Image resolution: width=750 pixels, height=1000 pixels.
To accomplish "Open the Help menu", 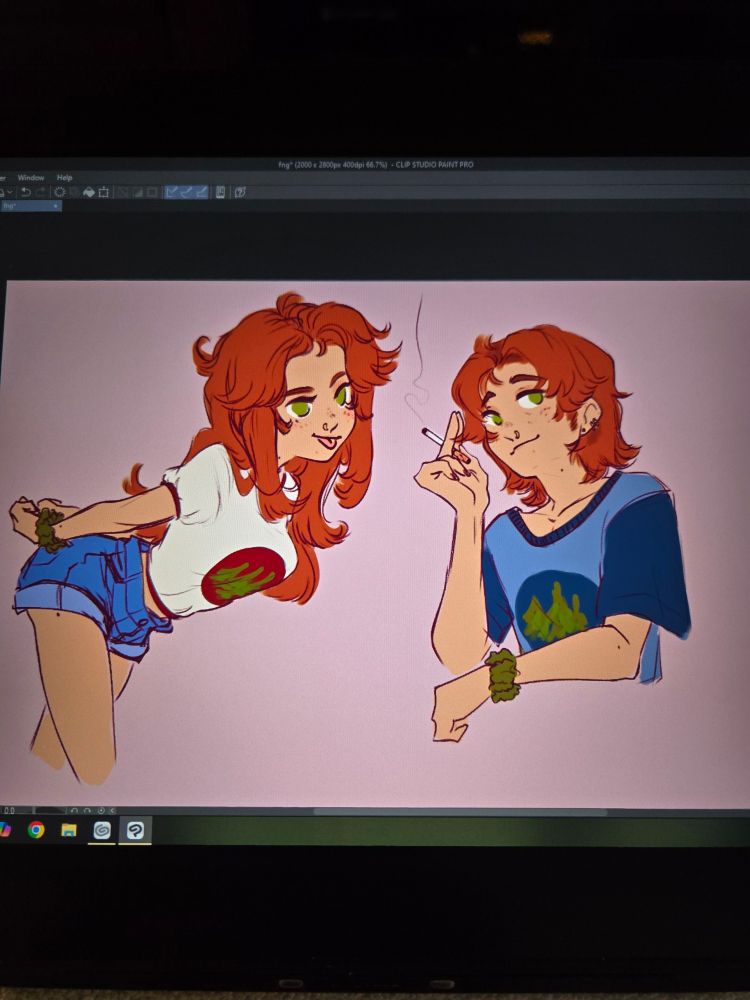I will point(64,178).
